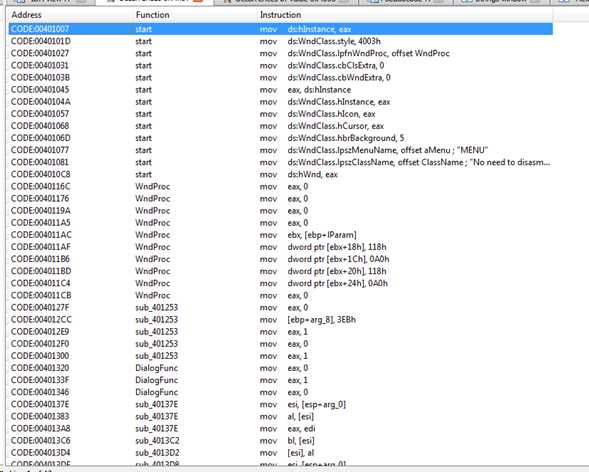589x472 pixels.
Task: Select address CODE:0040119A in WndProc
Action: pos(40,211)
